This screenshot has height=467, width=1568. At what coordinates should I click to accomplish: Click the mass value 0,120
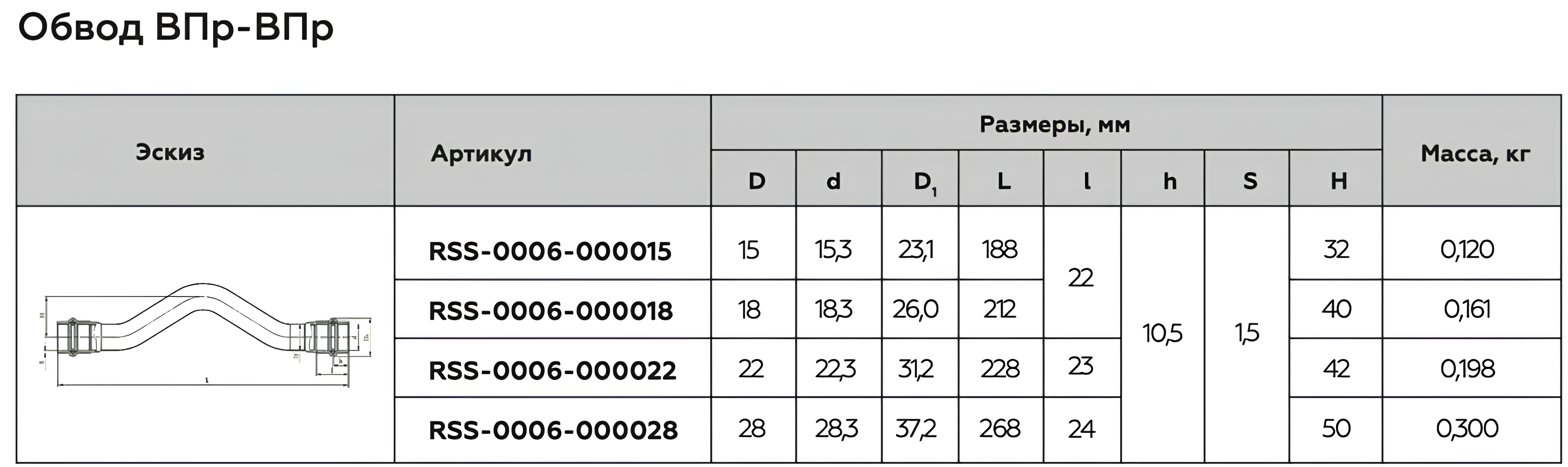(x=1467, y=249)
